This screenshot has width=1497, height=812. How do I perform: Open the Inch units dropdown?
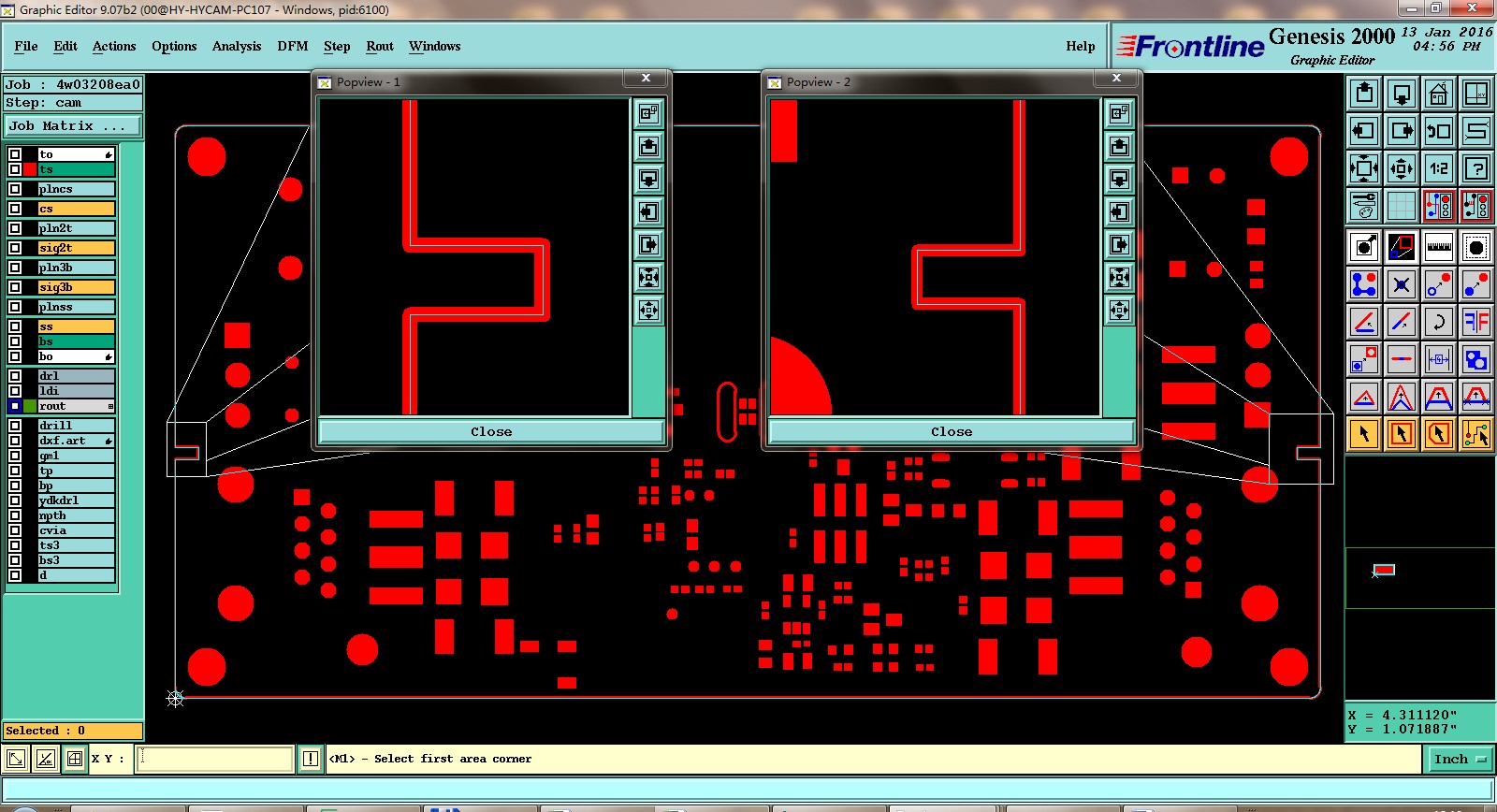[1459, 759]
